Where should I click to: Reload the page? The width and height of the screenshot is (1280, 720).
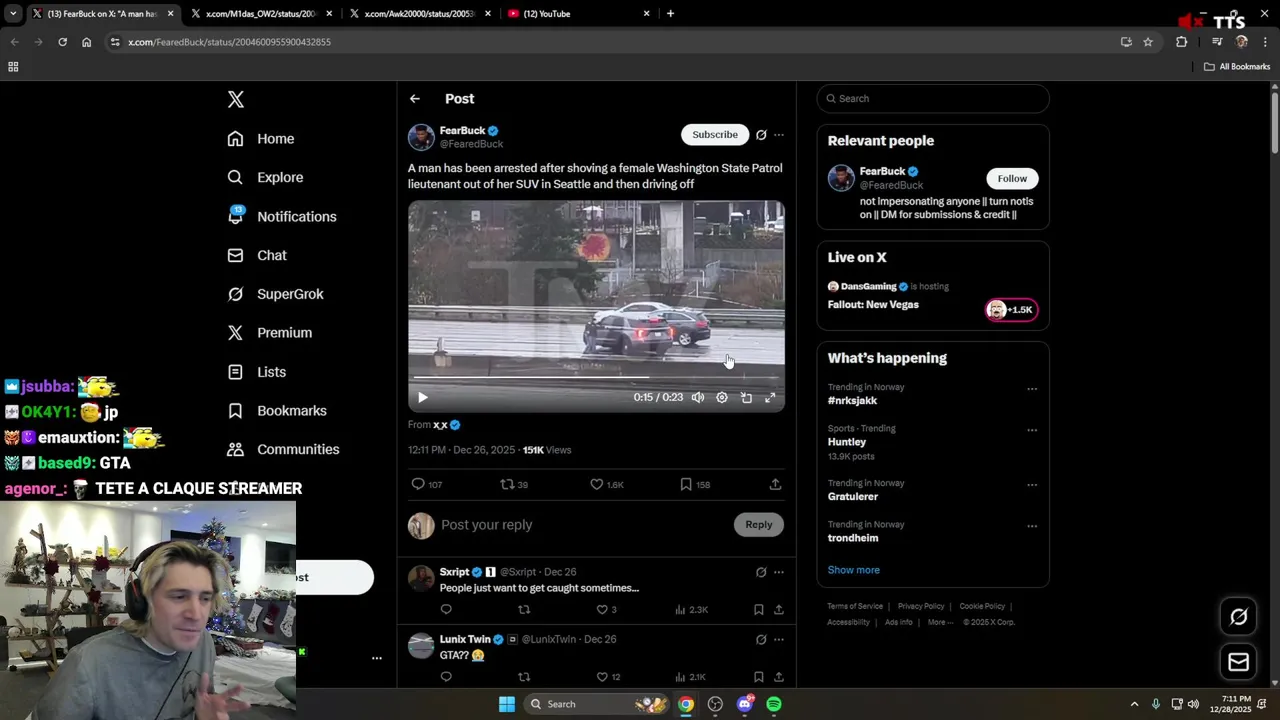pos(62,42)
